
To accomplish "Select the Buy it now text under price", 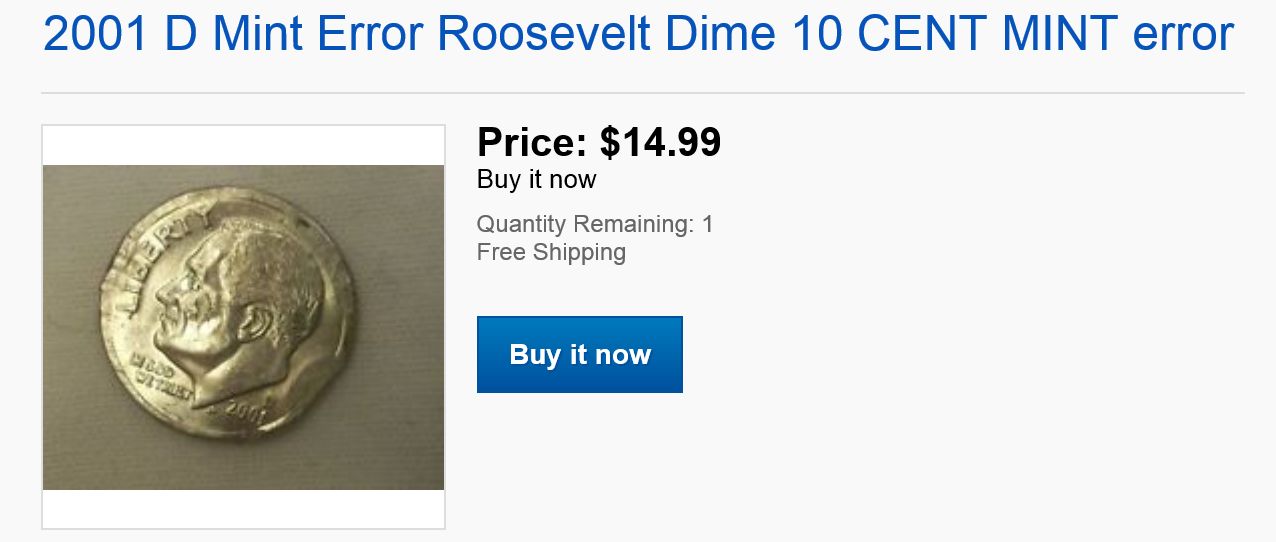I will click(536, 180).
